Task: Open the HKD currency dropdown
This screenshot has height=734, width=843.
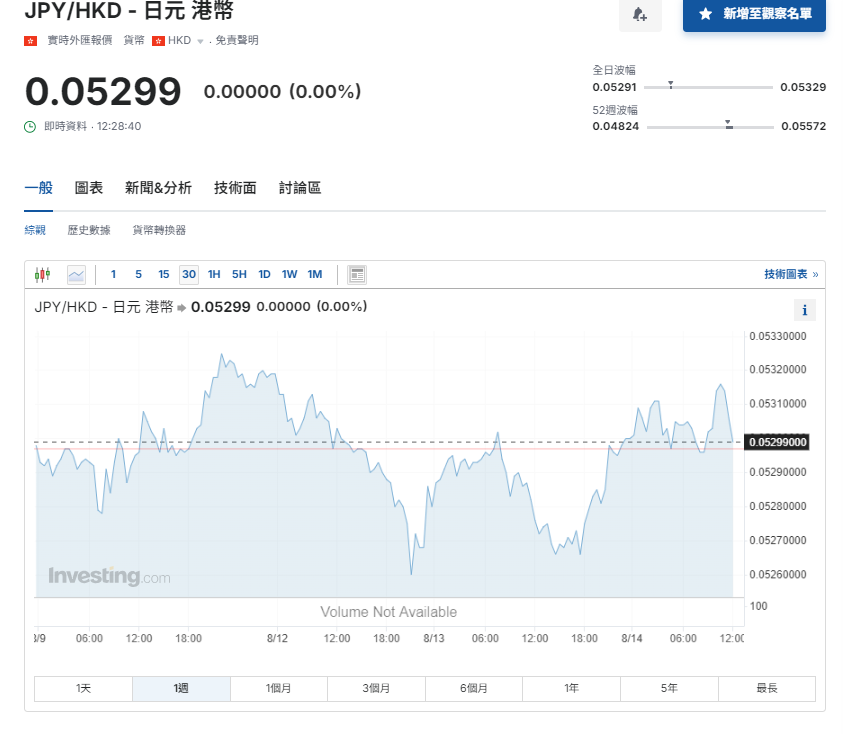Action: pos(200,41)
